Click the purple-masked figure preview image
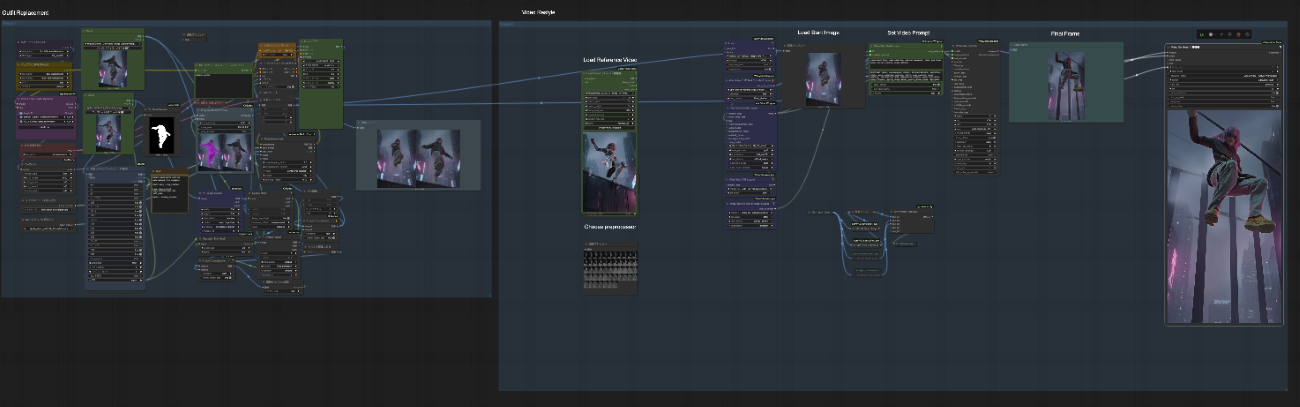This screenshot has height=407, width=1300. click(212, 153)
